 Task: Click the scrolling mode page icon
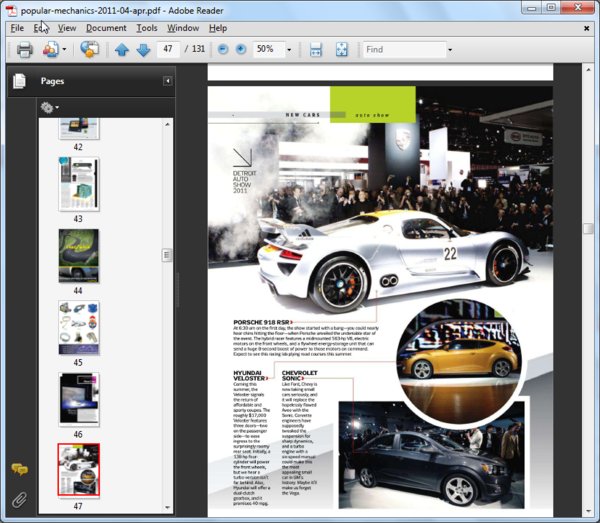316,49
